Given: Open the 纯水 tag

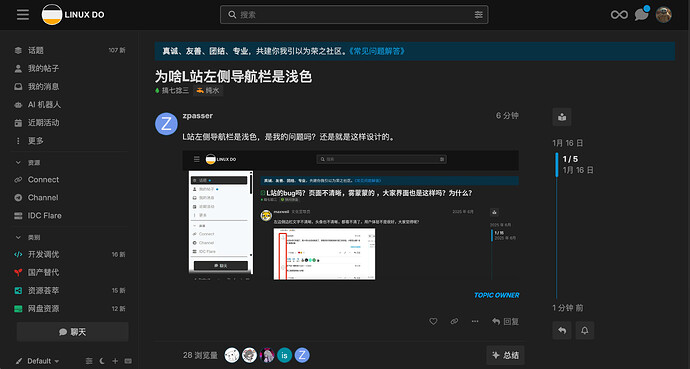Looking at the screenshot, I should [208, 91].
